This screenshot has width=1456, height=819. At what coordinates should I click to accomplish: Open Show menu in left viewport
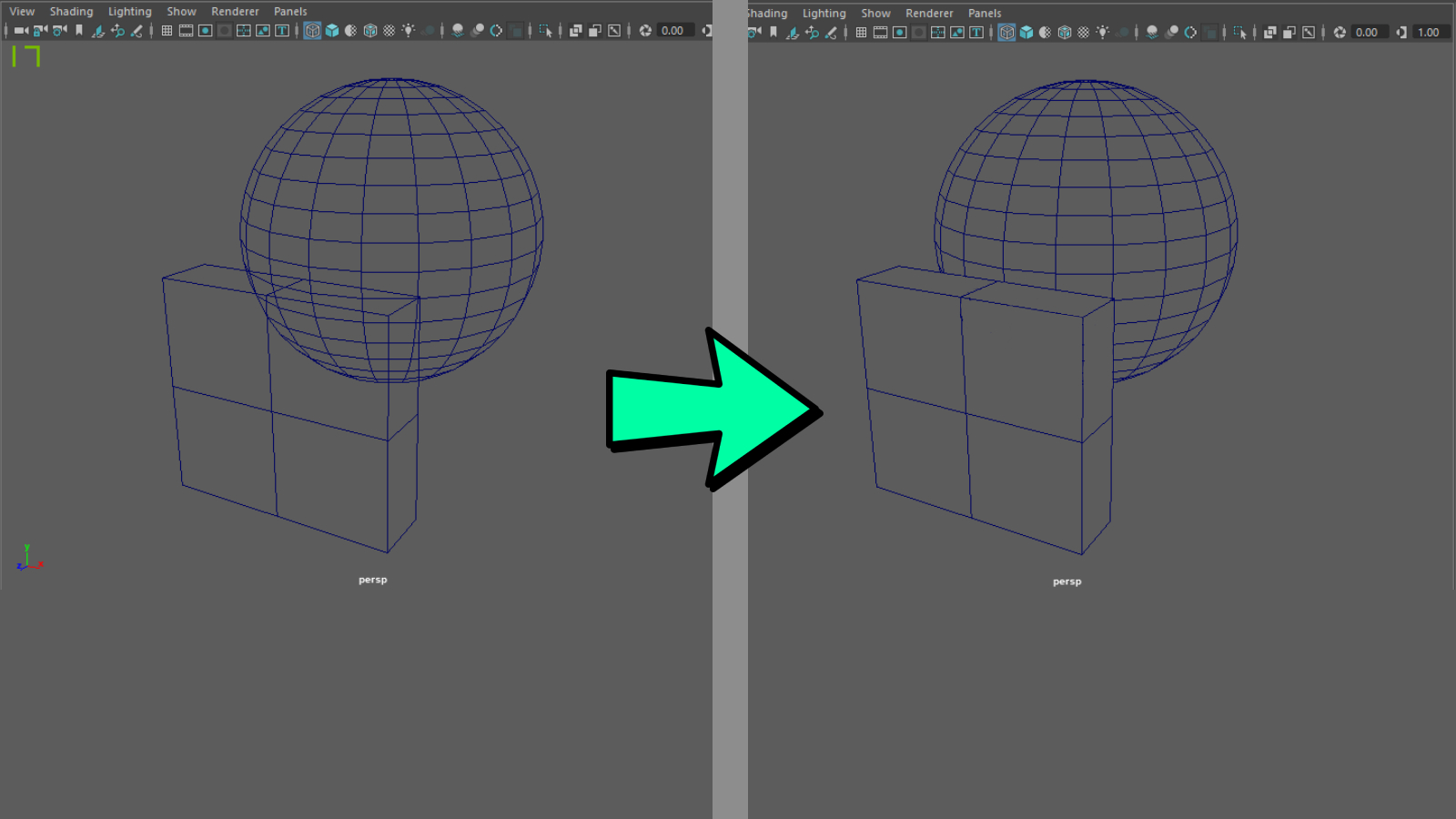point(181,11)
